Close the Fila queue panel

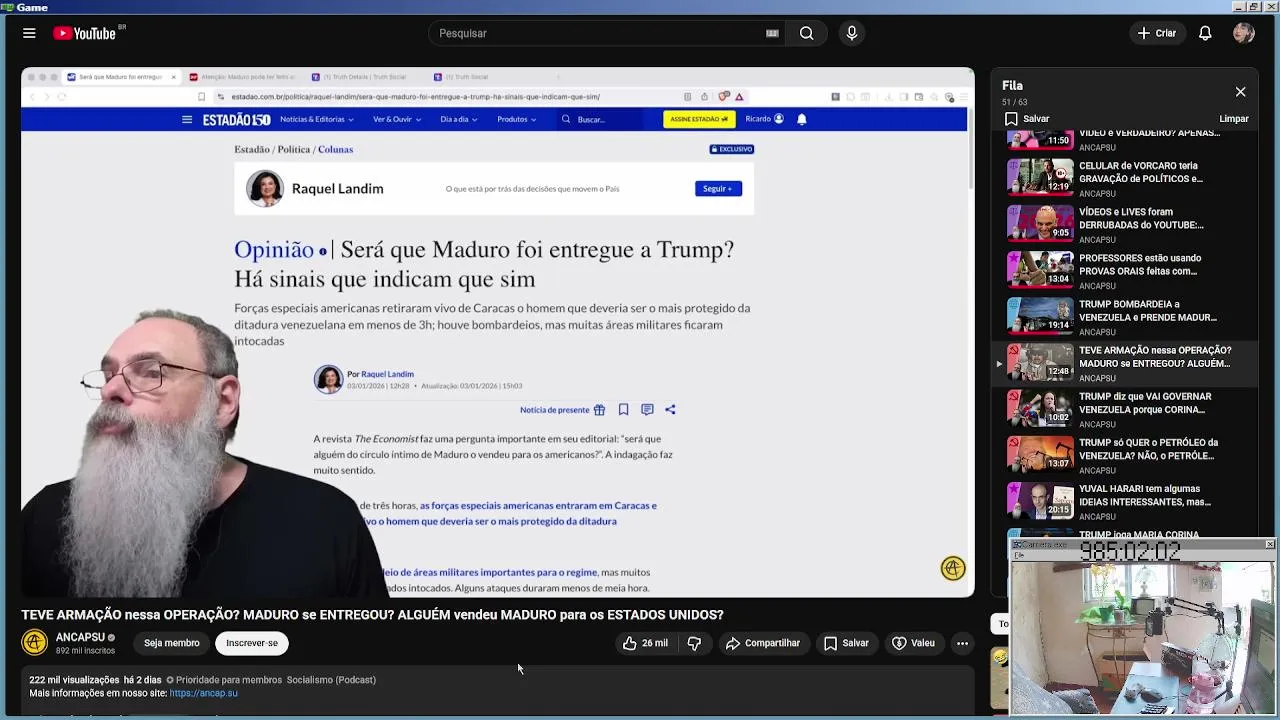click(1240, 92)
